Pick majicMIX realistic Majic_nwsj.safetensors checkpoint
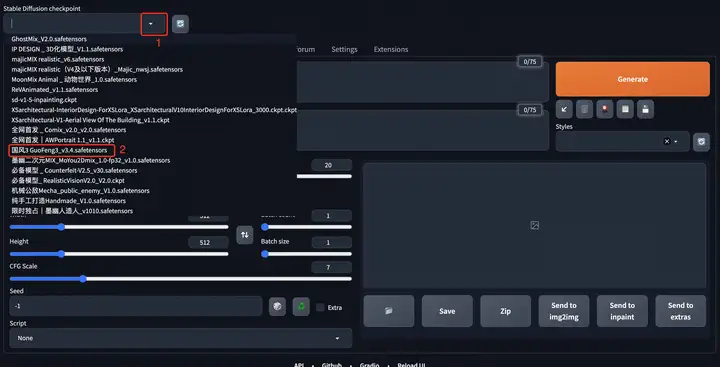Image resolution: width=720 pixels, height=367 pixels. (97, 69)
